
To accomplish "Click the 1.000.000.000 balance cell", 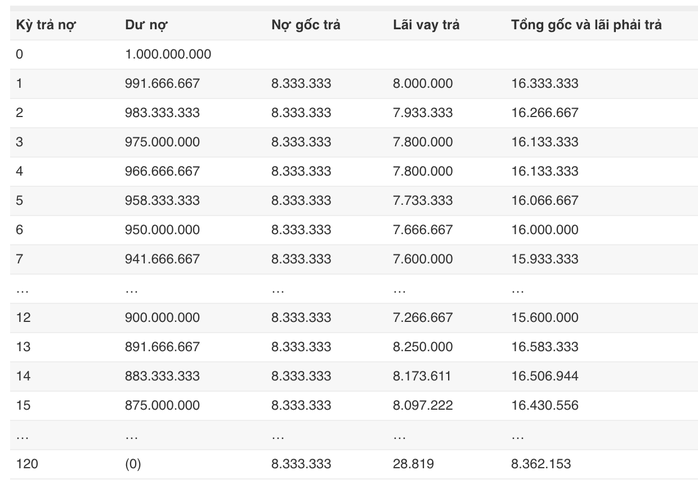I will 168,54.
